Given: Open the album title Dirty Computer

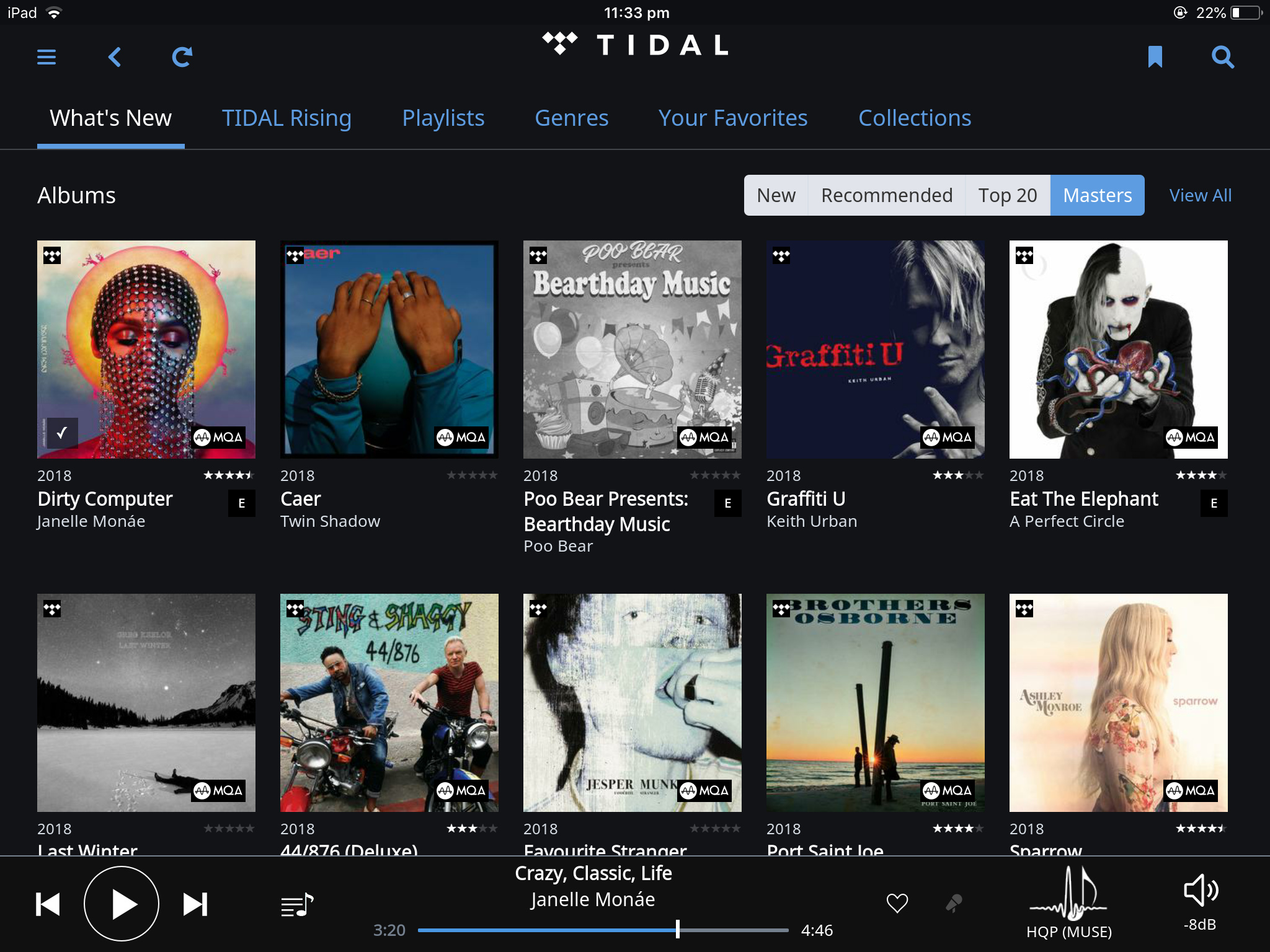Looking at the screenshot, I should (x=105, y=499).
